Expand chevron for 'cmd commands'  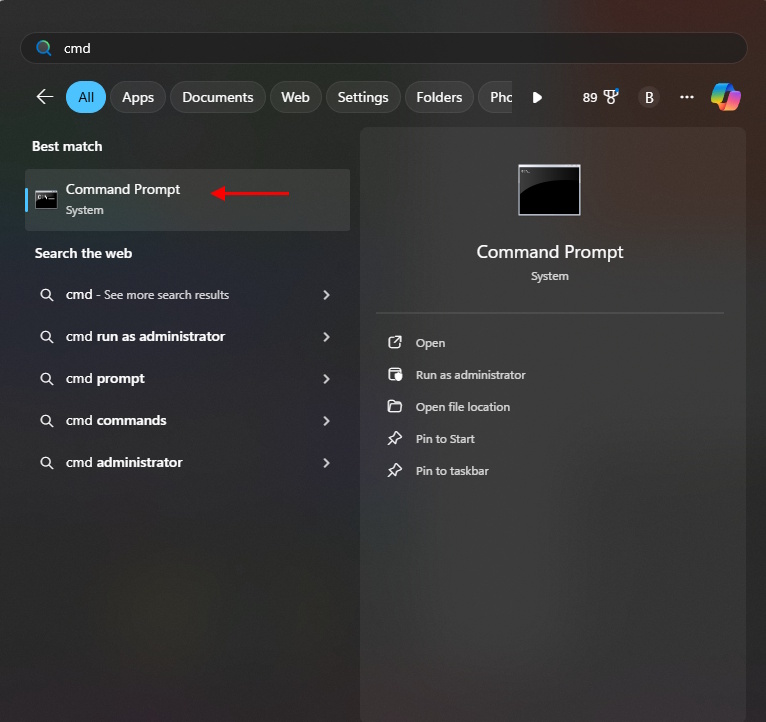click(x=326, y=421)
